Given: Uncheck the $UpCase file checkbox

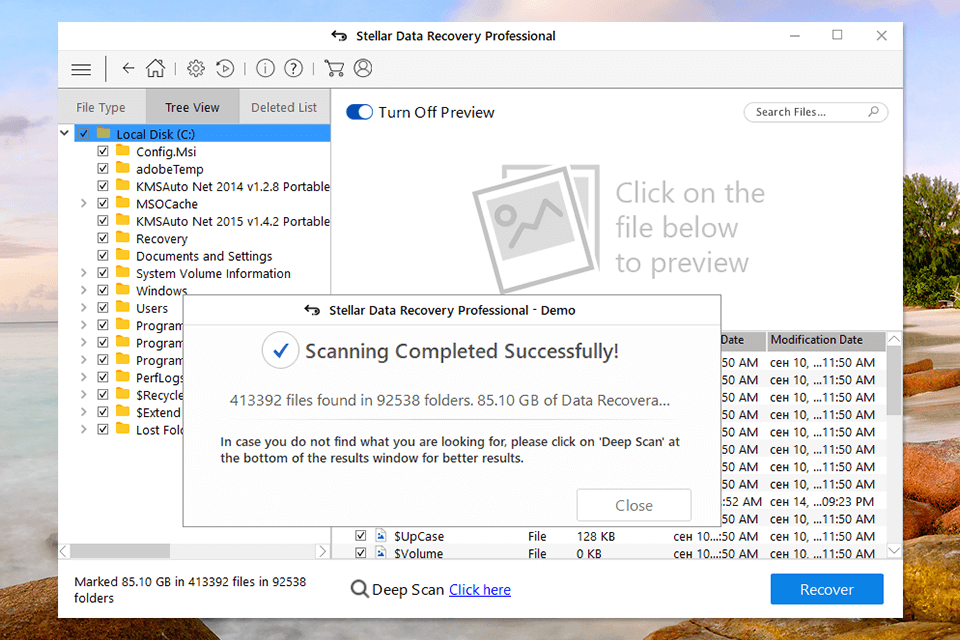Looking at the screenshot, I should pos(361,537).
